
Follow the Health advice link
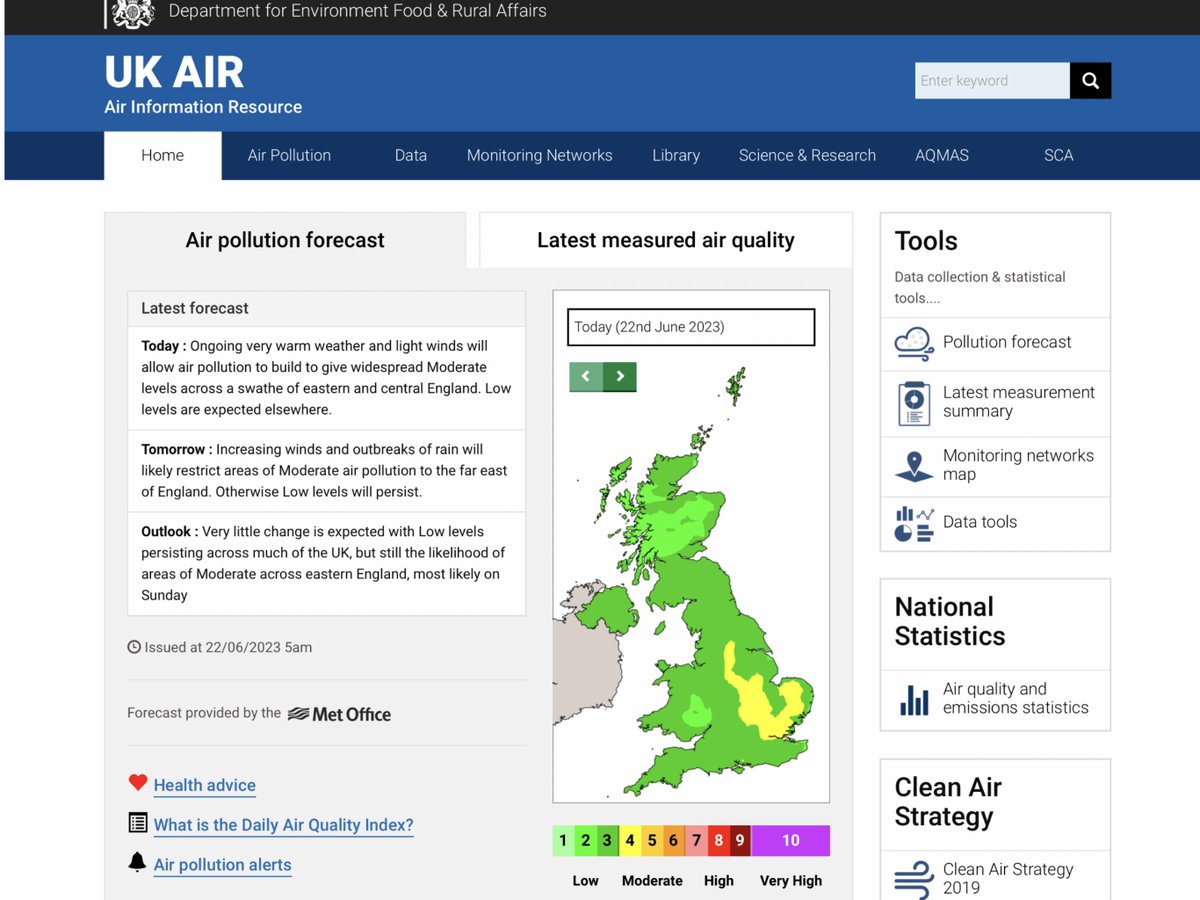(204, 785)
